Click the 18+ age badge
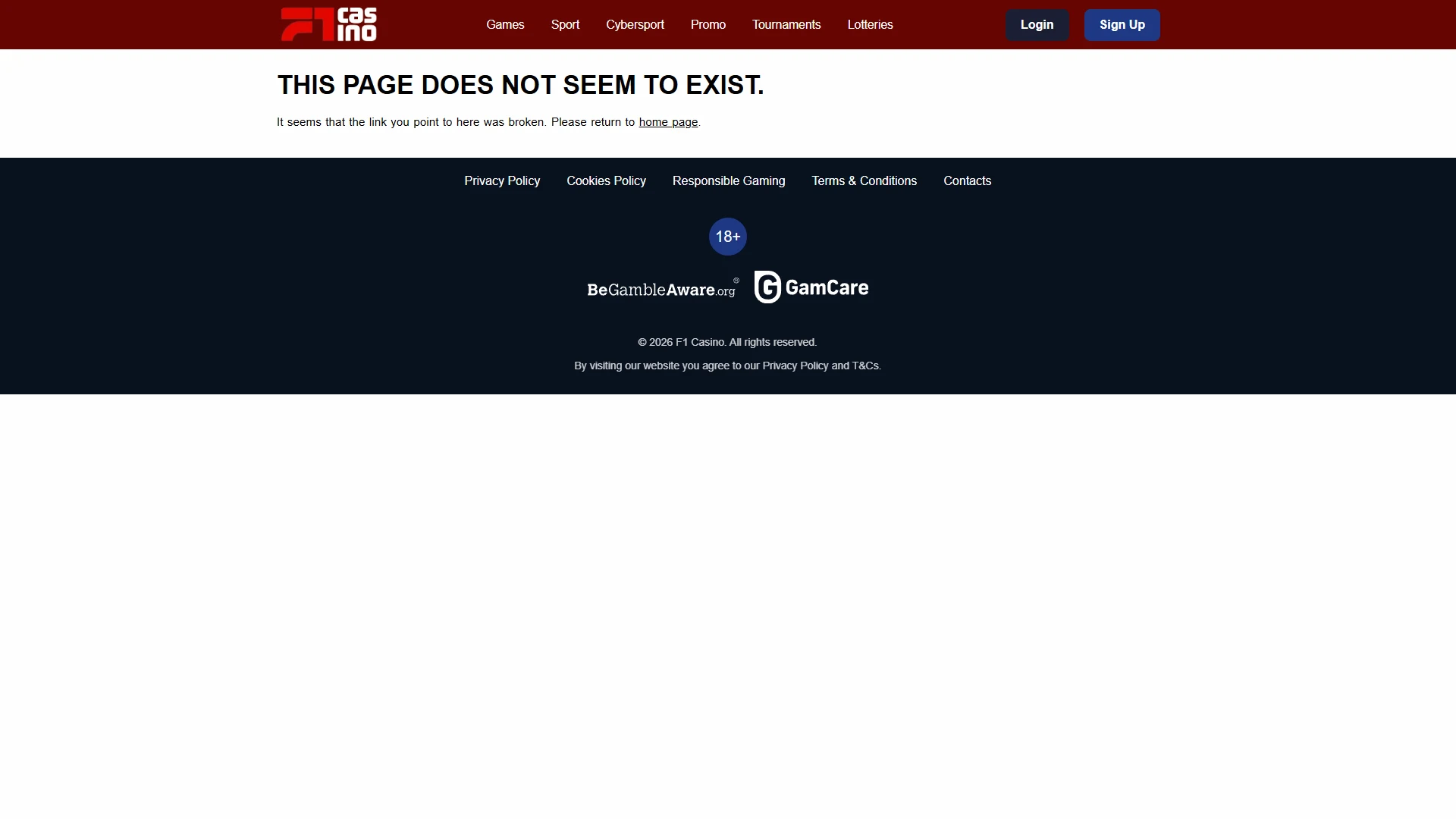 (x=728, y=237)
